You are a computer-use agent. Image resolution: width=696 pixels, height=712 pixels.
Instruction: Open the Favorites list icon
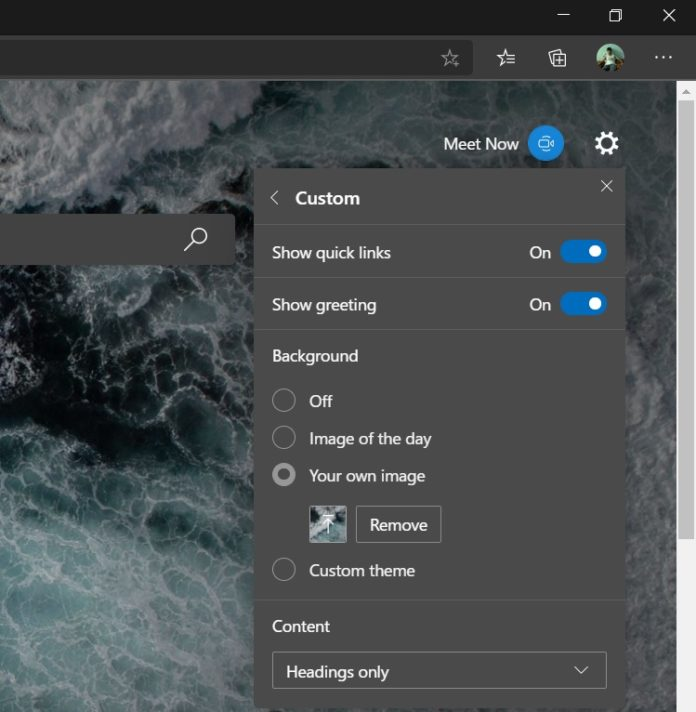click(x=506, y=58)
